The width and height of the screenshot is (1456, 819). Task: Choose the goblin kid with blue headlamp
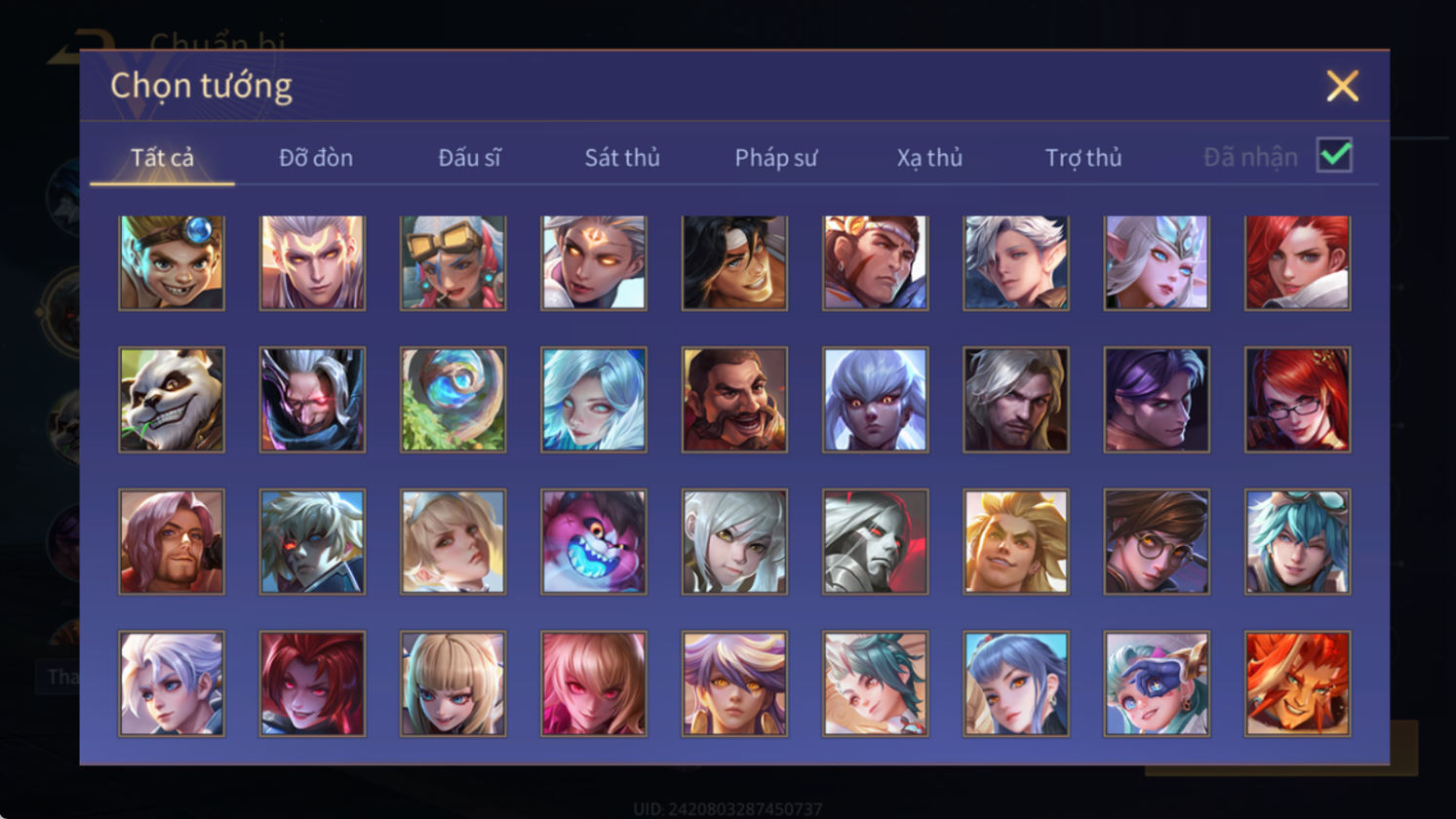[x=172, y=263]
